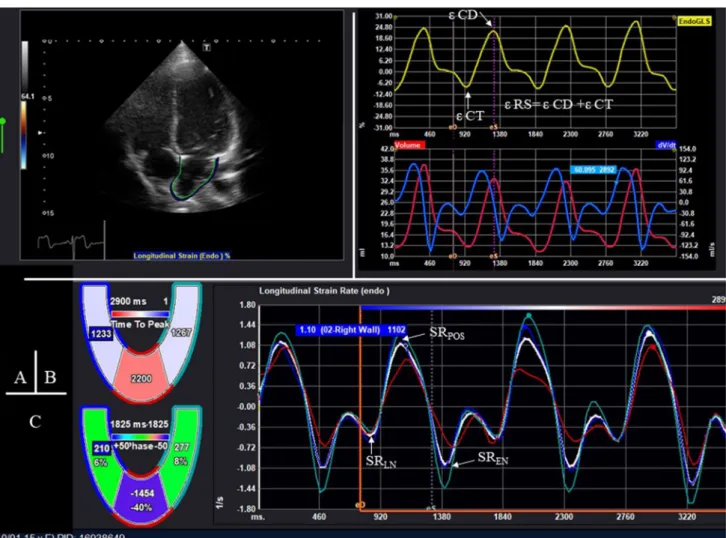This screenshot has height=538, width=726.
Task: Click the 6% left phase percentage
Action: [100, 463]
